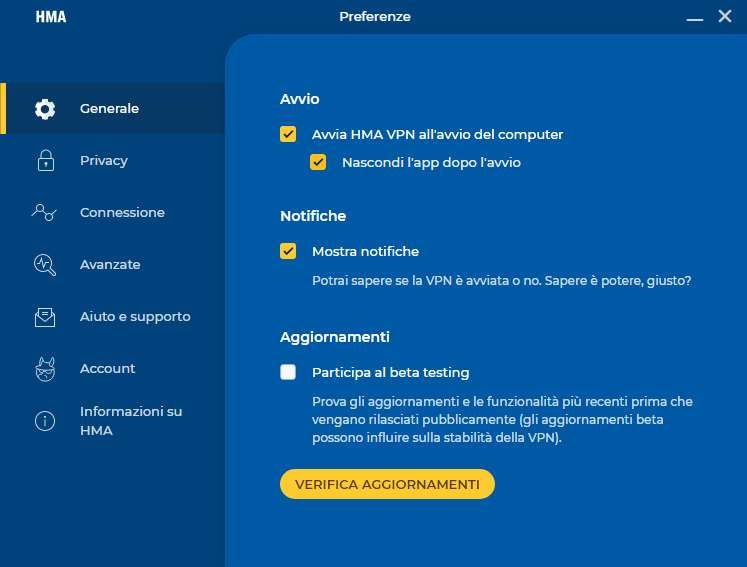
Task: Click the Avvio section heading
Action: [x=300, y=99]
